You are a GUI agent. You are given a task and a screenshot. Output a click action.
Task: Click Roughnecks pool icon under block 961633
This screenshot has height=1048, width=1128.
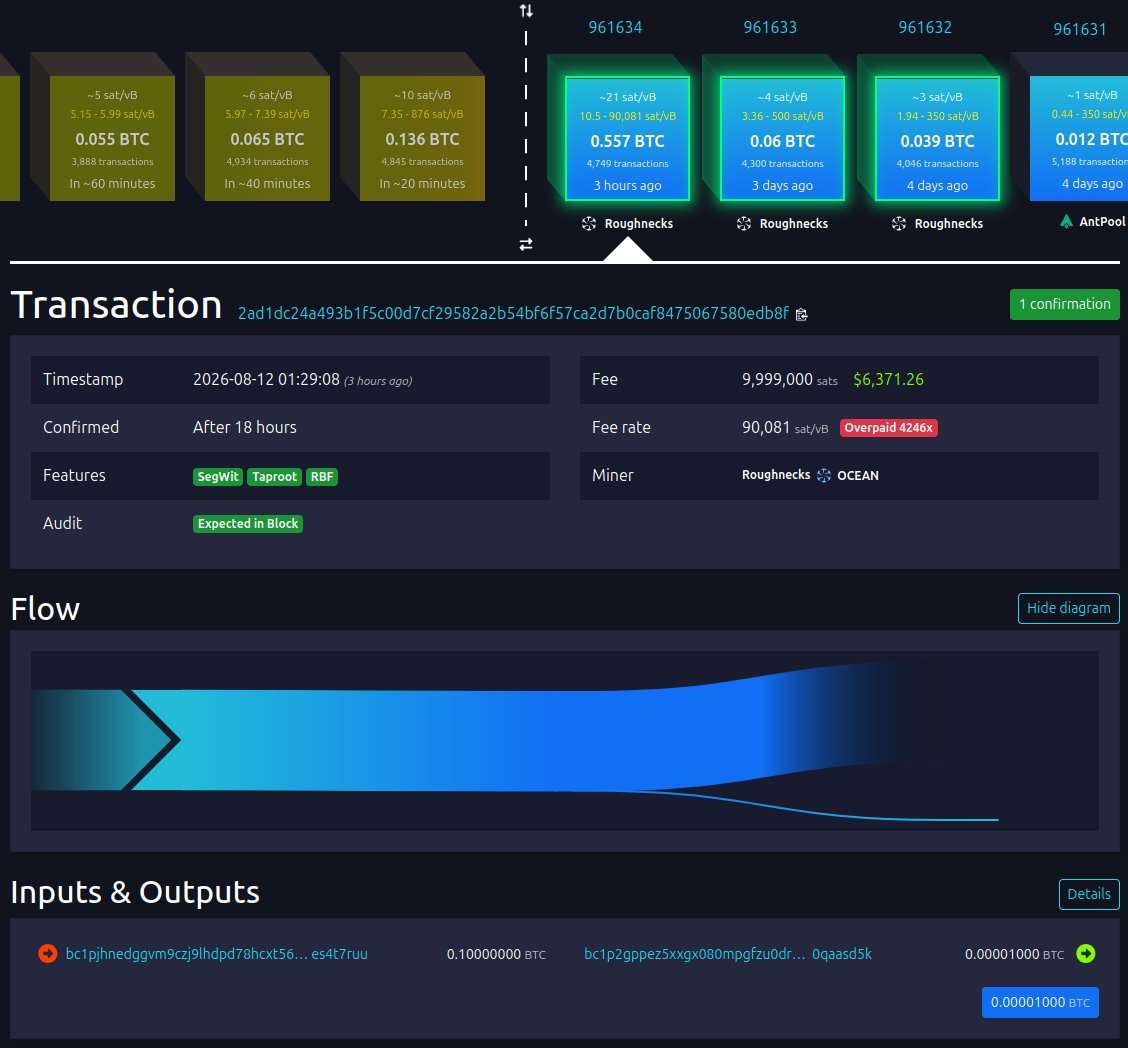(x=744, y=224)
